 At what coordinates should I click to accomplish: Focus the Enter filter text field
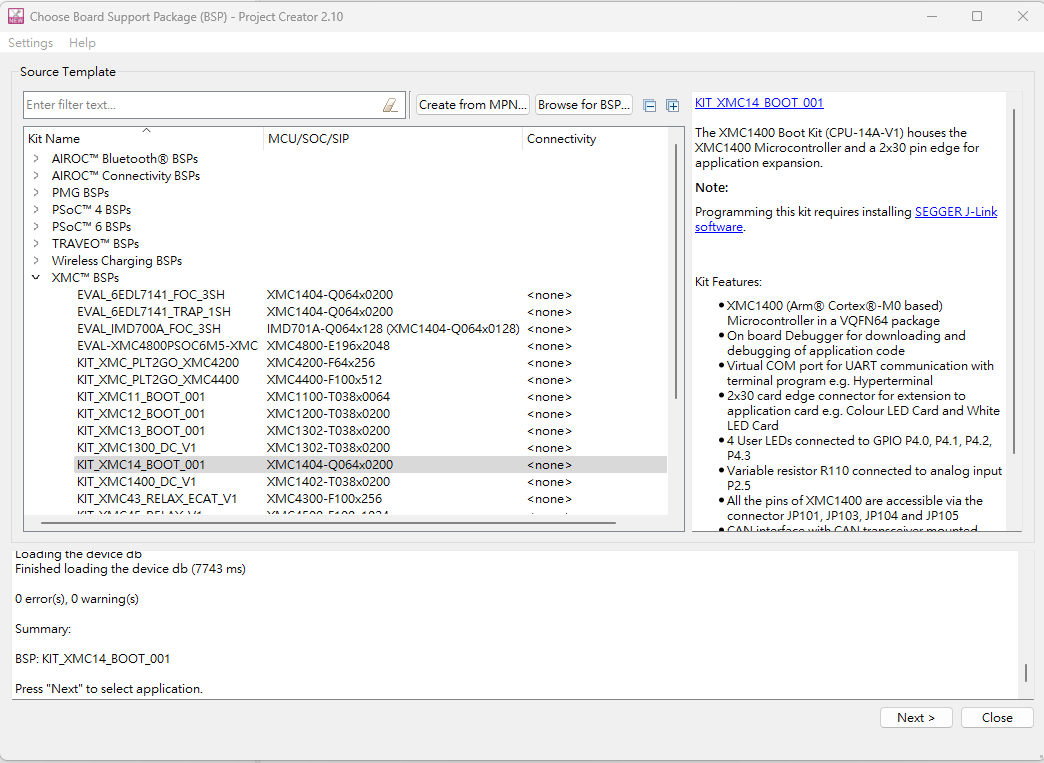point(200,105)
